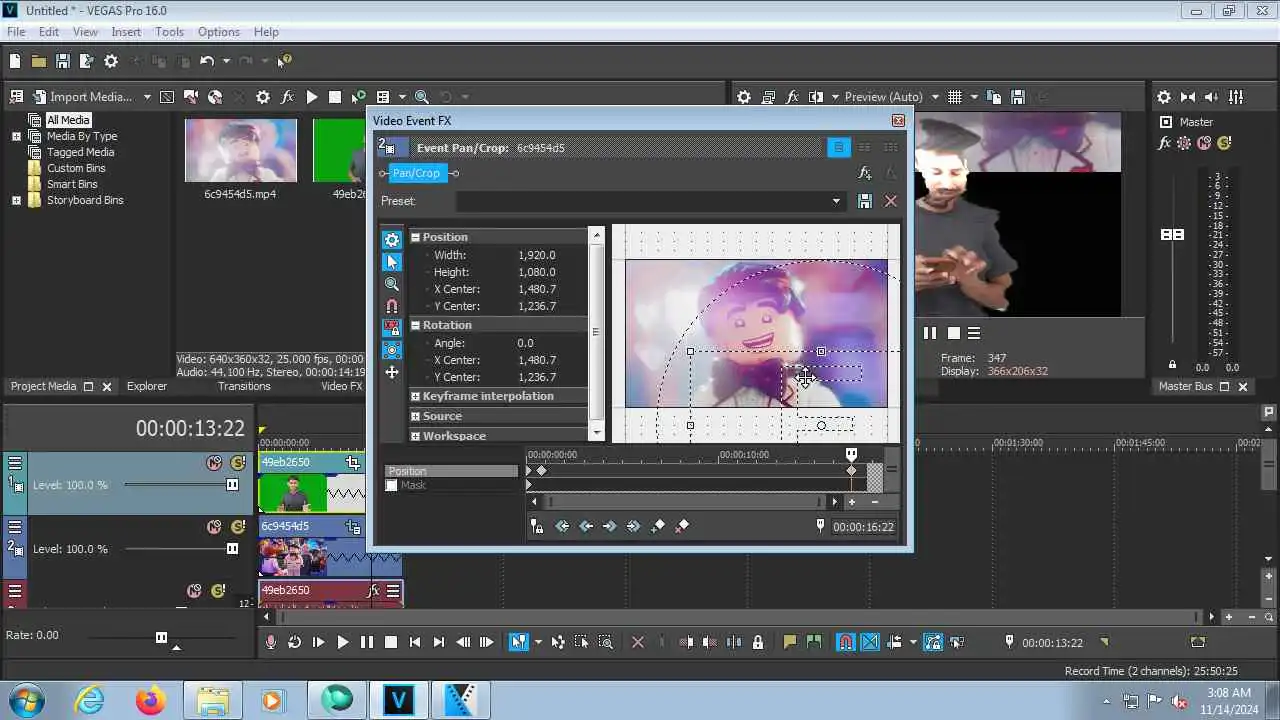Expand the Workspace group
Image resolution: width=1280 pixels, height=720 pixels.
point(415,436)
